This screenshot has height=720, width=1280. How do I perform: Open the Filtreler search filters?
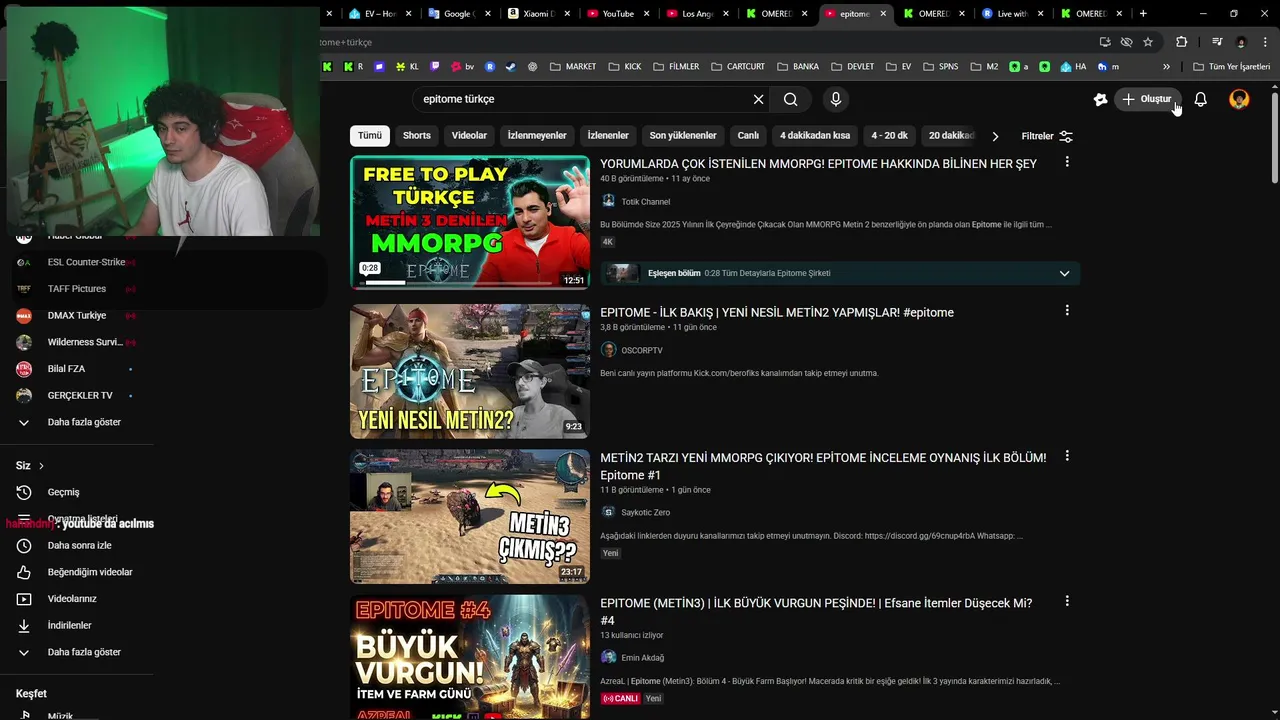pyautogui.click(x=1047, y=136)
